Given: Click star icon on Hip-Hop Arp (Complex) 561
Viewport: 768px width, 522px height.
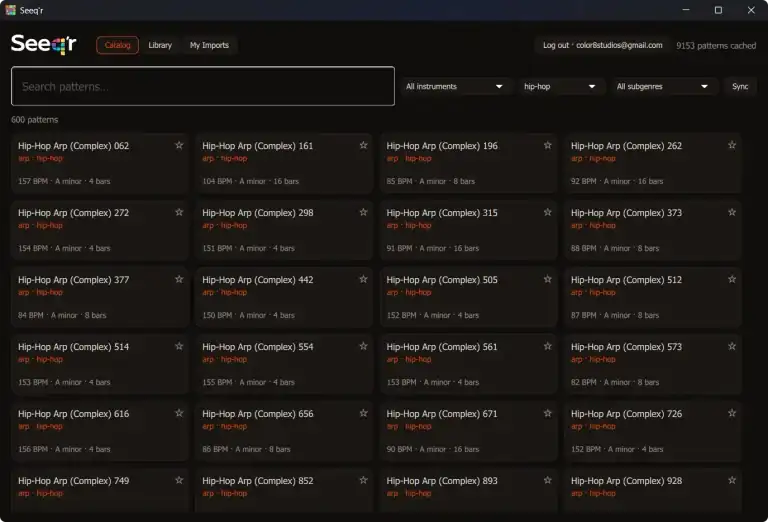Looking at the screenshot, I should [548, 347].
